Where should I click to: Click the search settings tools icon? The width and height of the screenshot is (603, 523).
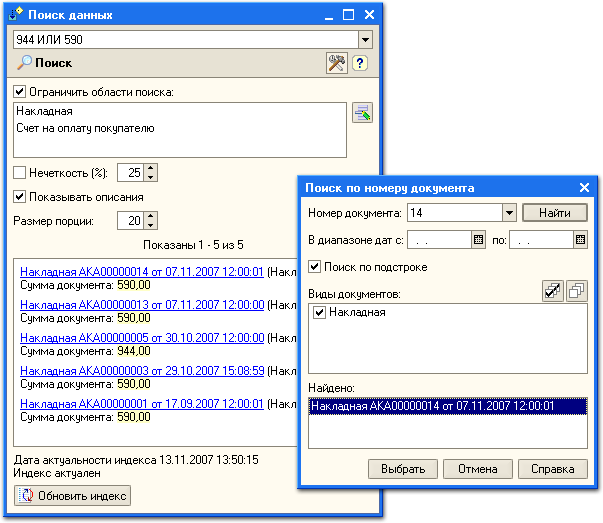(337, 63)
